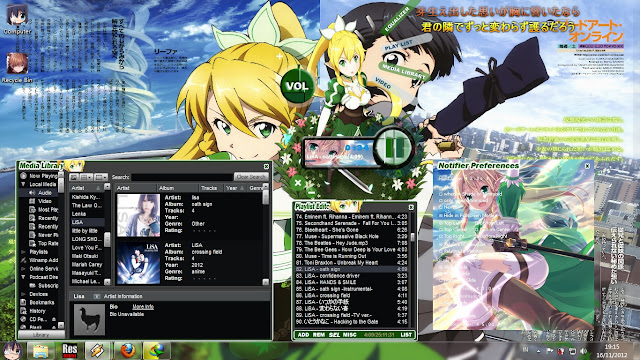Open the second pane layout dropdown
640x360 pixels.
[101, 177]
